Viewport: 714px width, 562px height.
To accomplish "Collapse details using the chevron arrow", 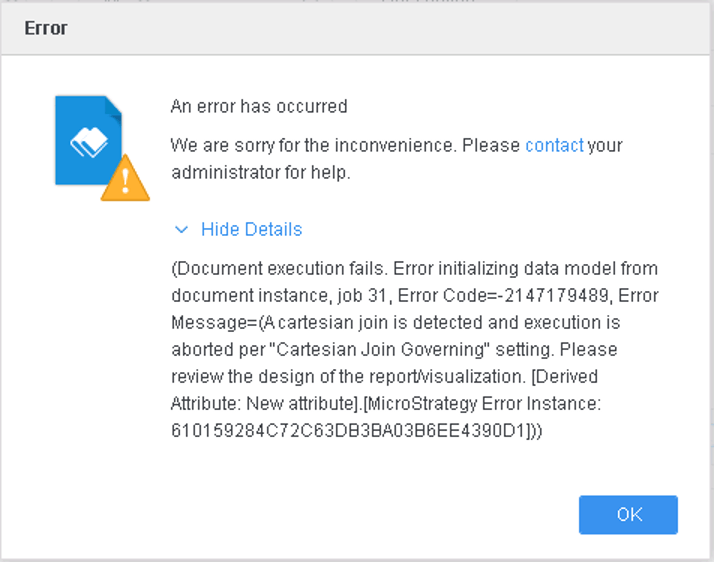I will coord(181,230).
